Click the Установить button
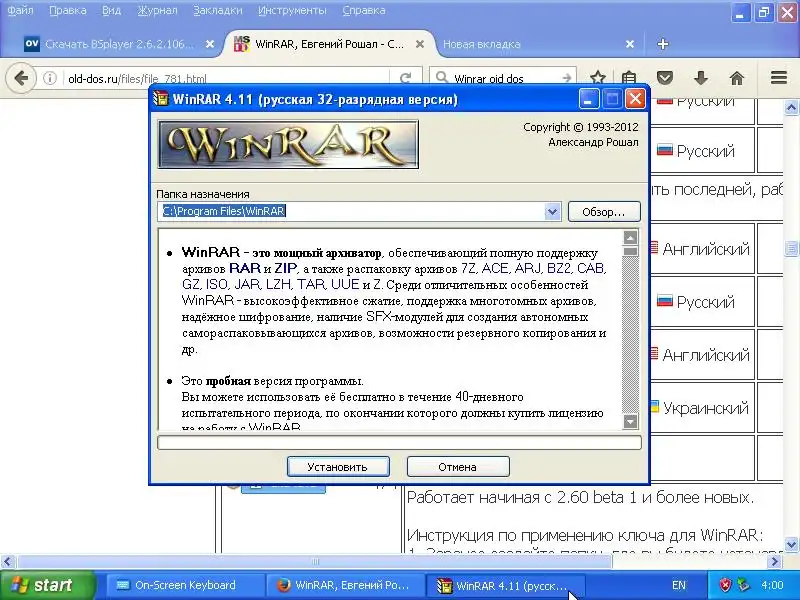The height and width of the screenshot is (600, 800). click(x=338, y=467)
